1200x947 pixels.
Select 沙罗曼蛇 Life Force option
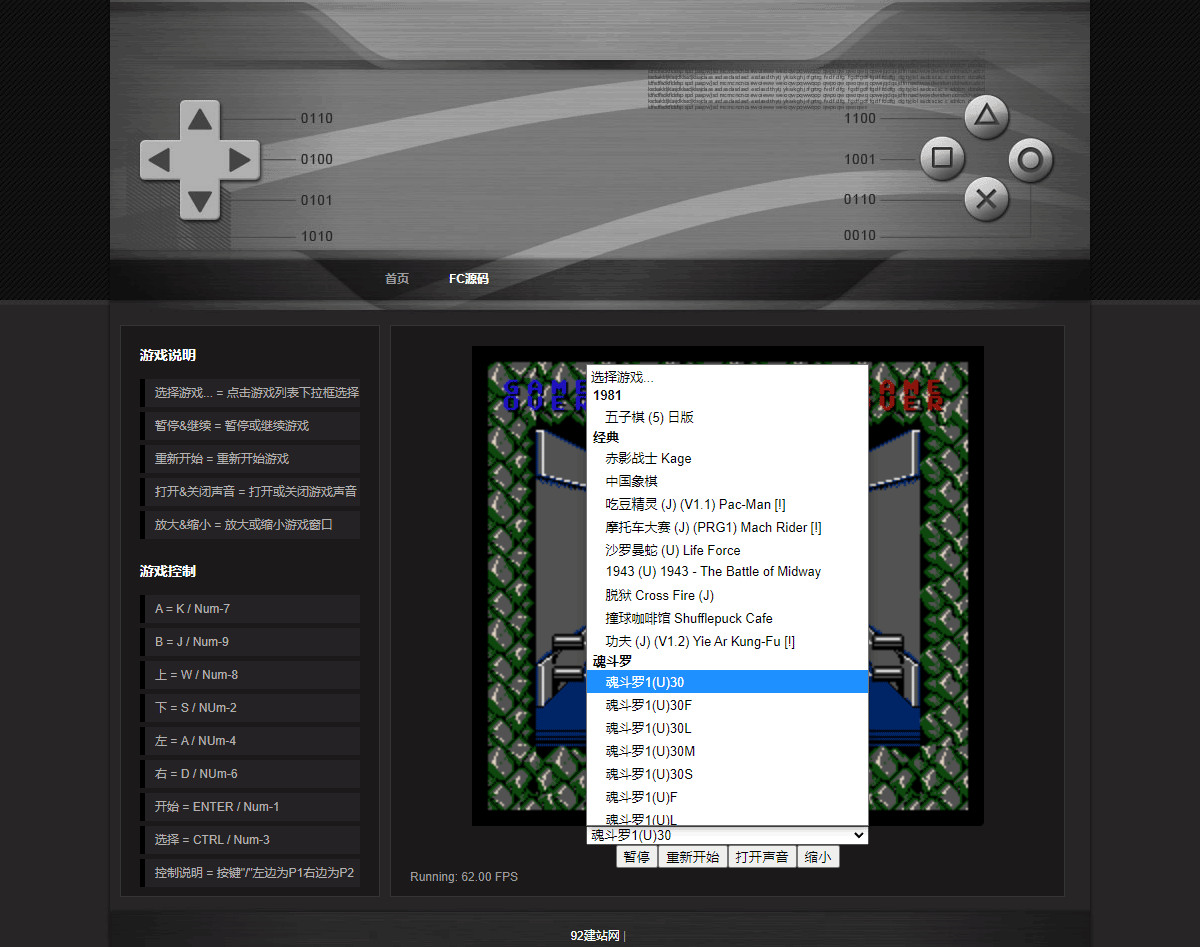point(727,550)
